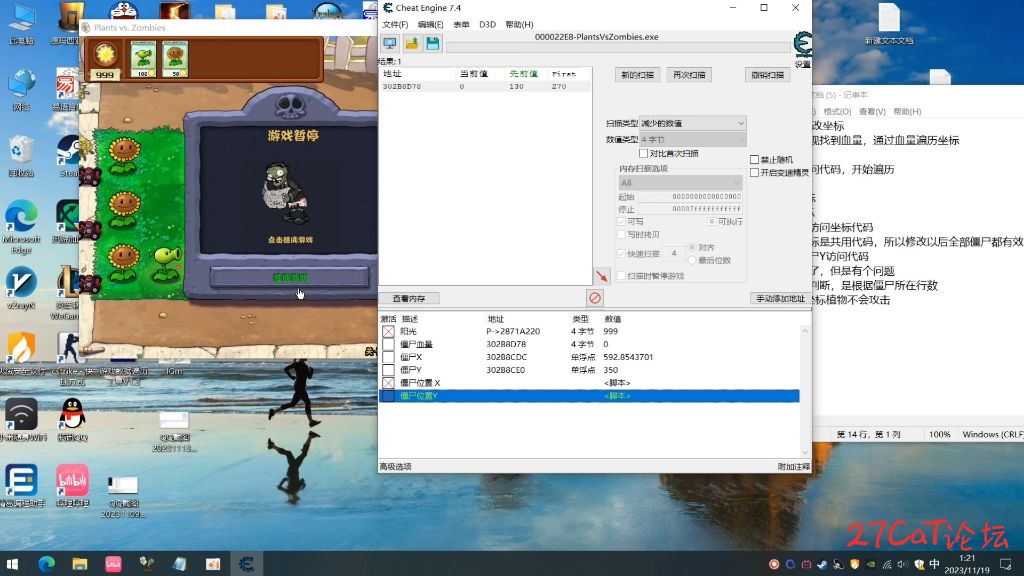Open the Recycle Bin on desktop
This screenshot has width=1024, height=576.
click(x=22, y=157)
